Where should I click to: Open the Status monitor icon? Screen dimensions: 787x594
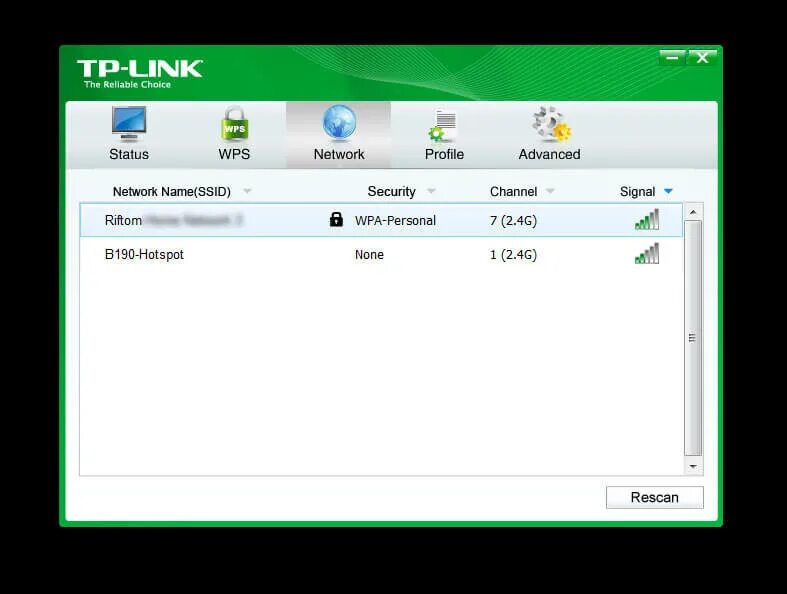129,124
